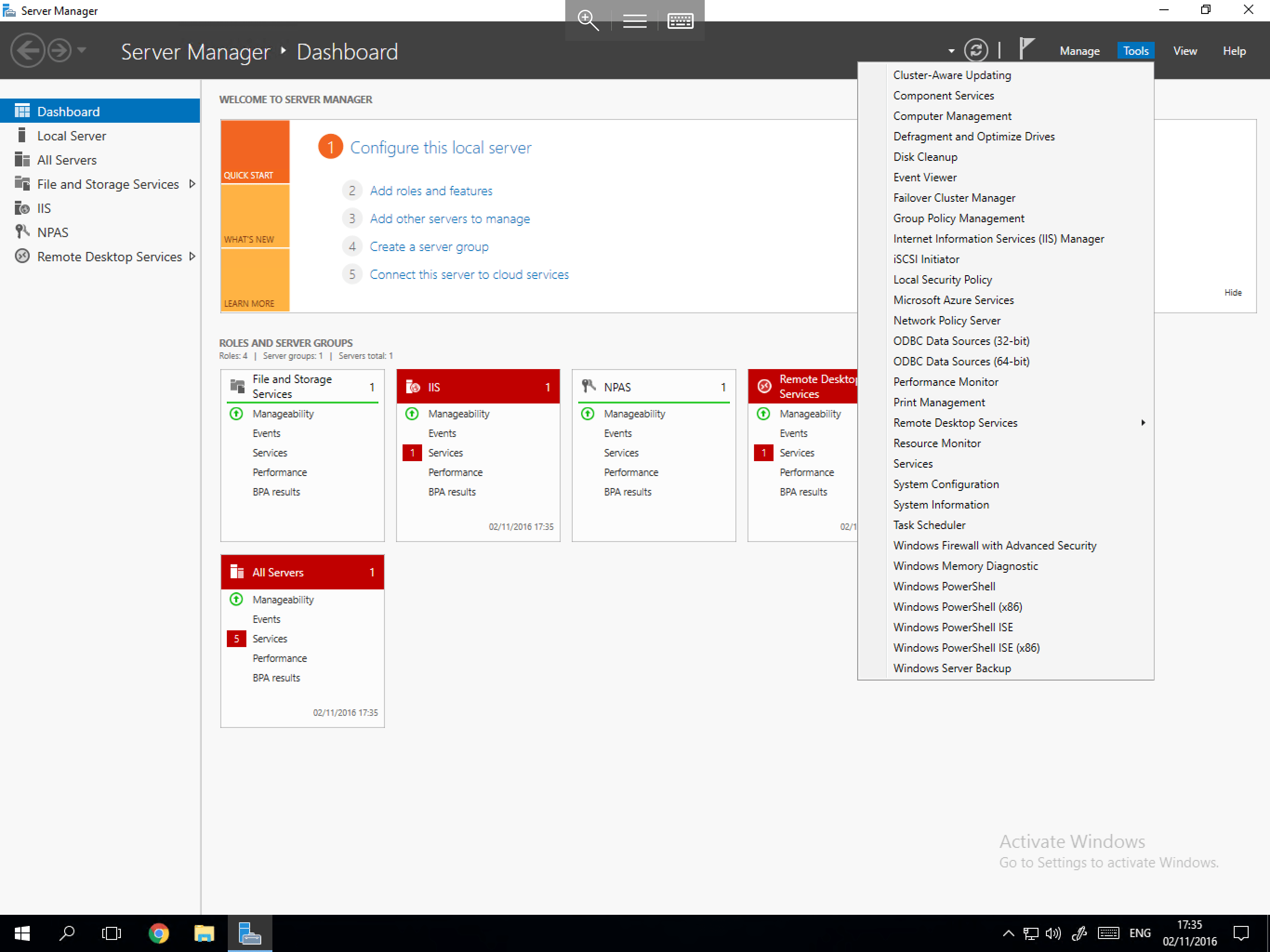Expand File and Storage Services in the sidebar
Image resolution: width=1270 pixels, height=952 pixels.
[x=192, y=184]
